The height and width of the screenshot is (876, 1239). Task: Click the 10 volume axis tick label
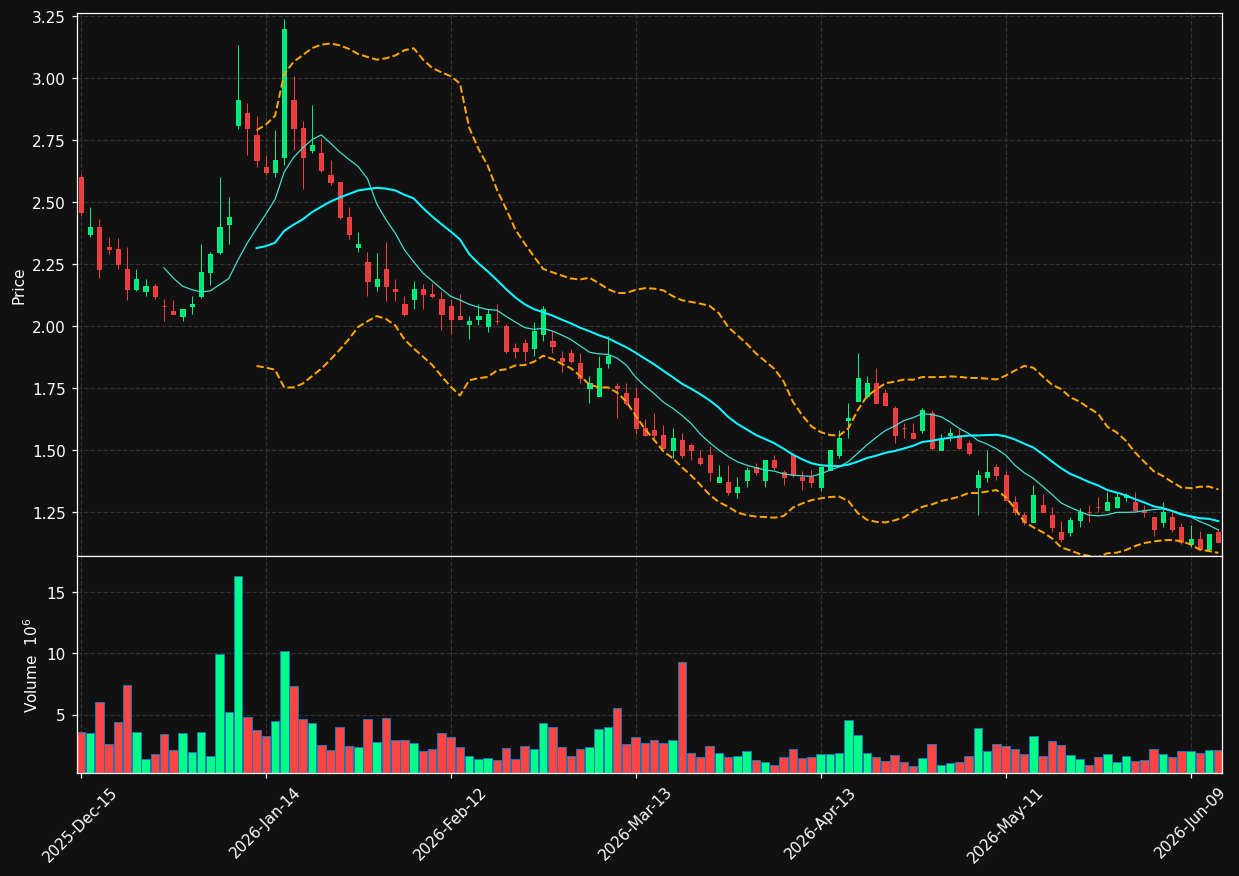point(57,654)
